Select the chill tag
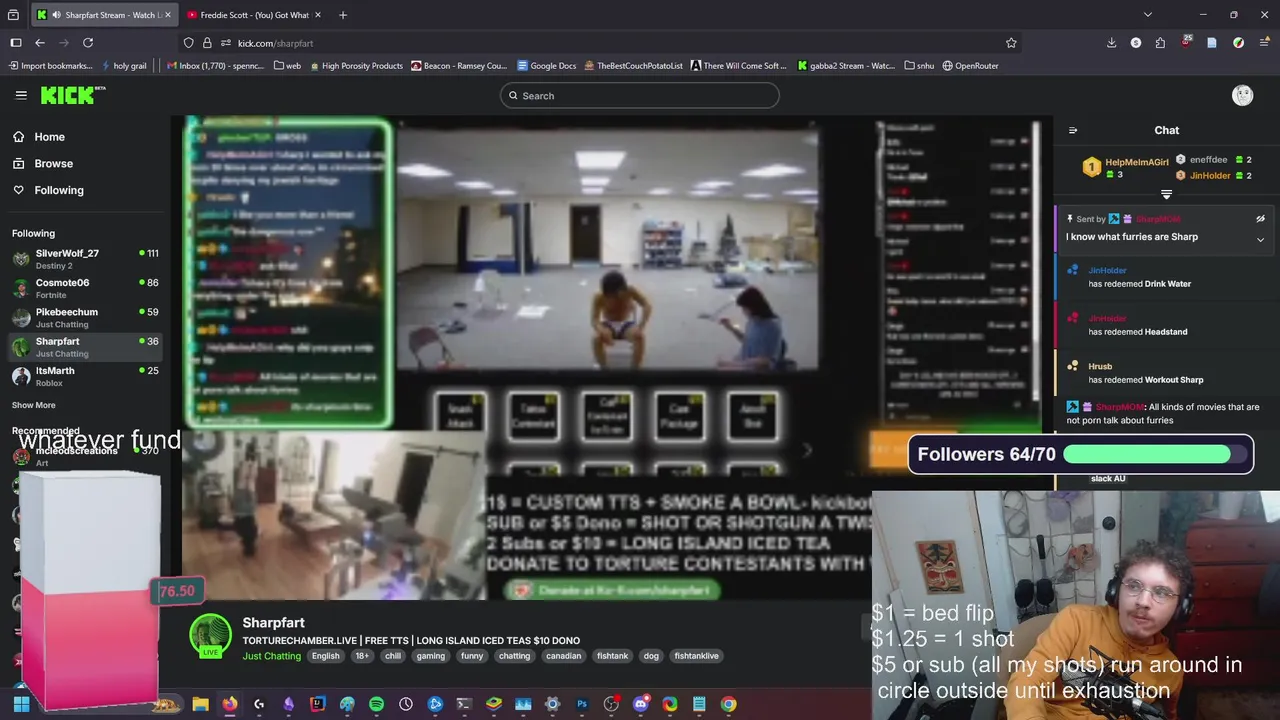The height and width of the screenshot is (720, 1280). pos(393,656)
